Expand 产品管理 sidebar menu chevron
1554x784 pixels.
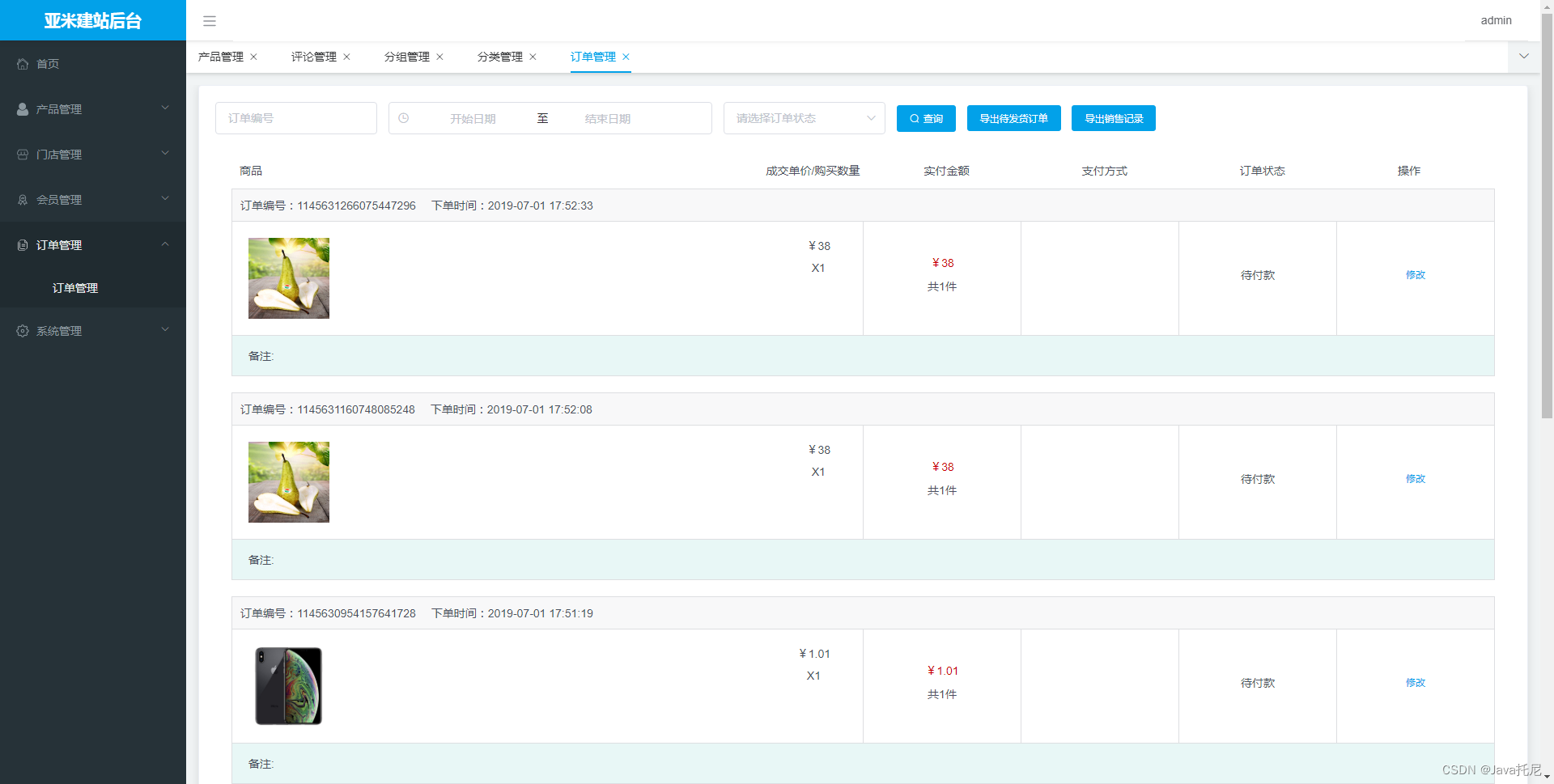165,108
